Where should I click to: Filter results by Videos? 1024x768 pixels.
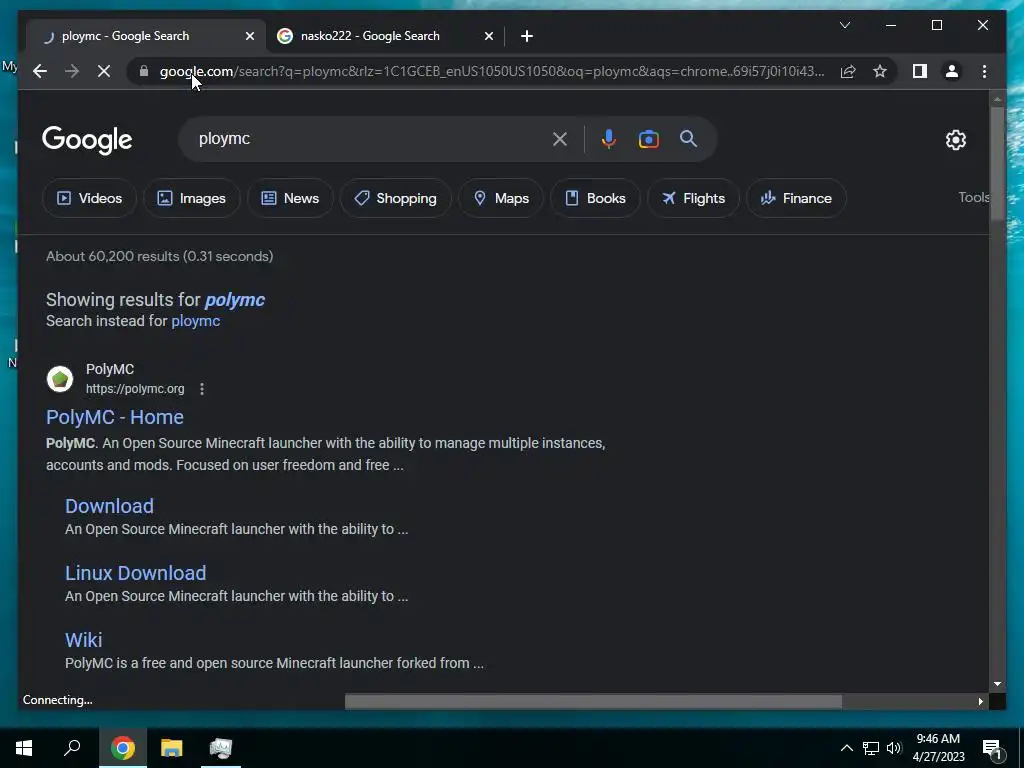click(89, 198)
